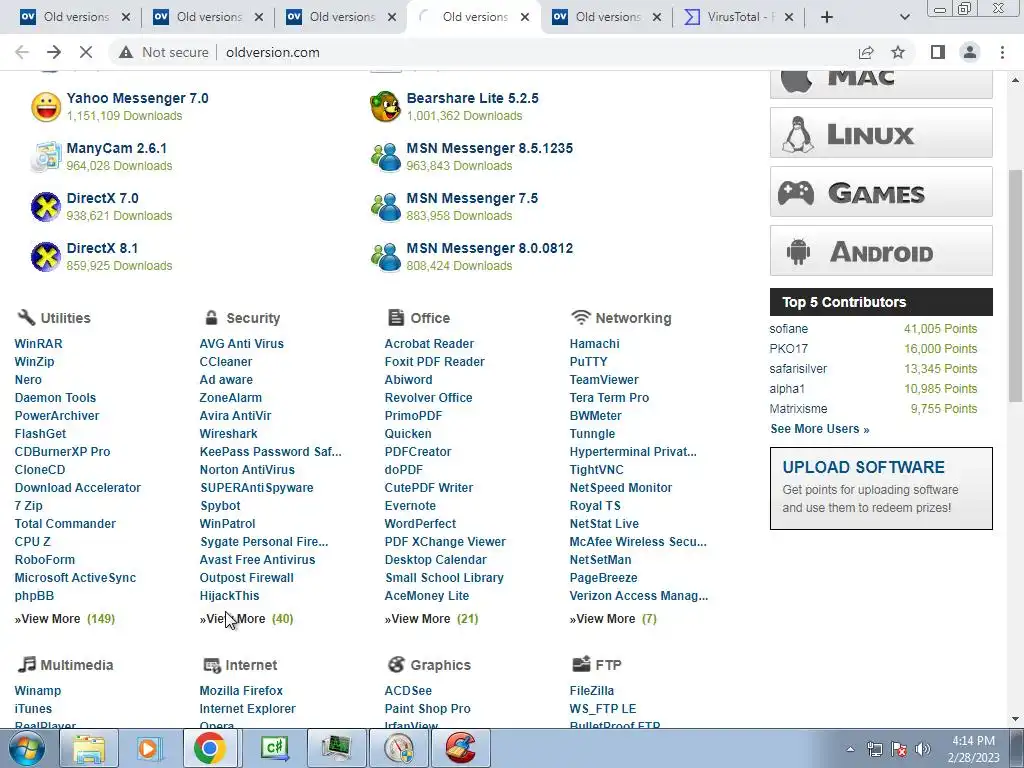Click the scrollbar down arrow

point(1016,719)
